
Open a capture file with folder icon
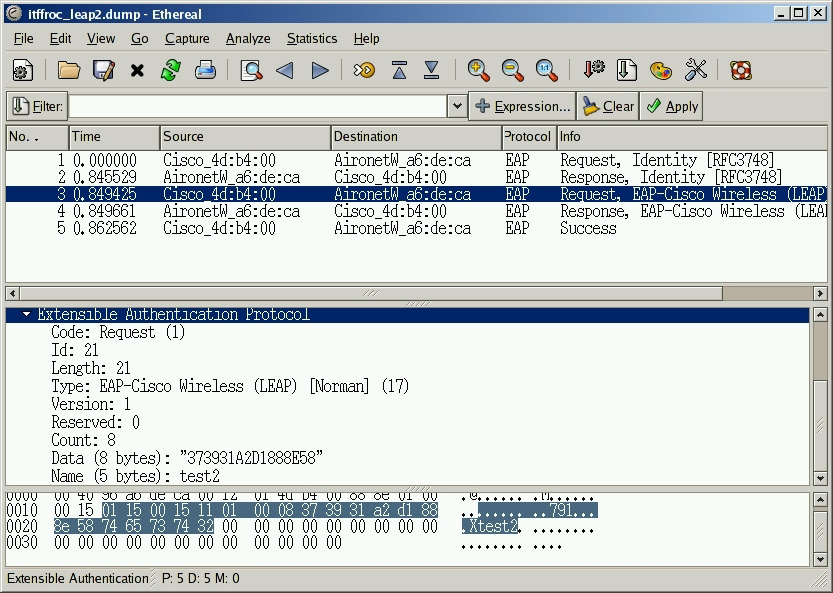(x=69, y=70)
